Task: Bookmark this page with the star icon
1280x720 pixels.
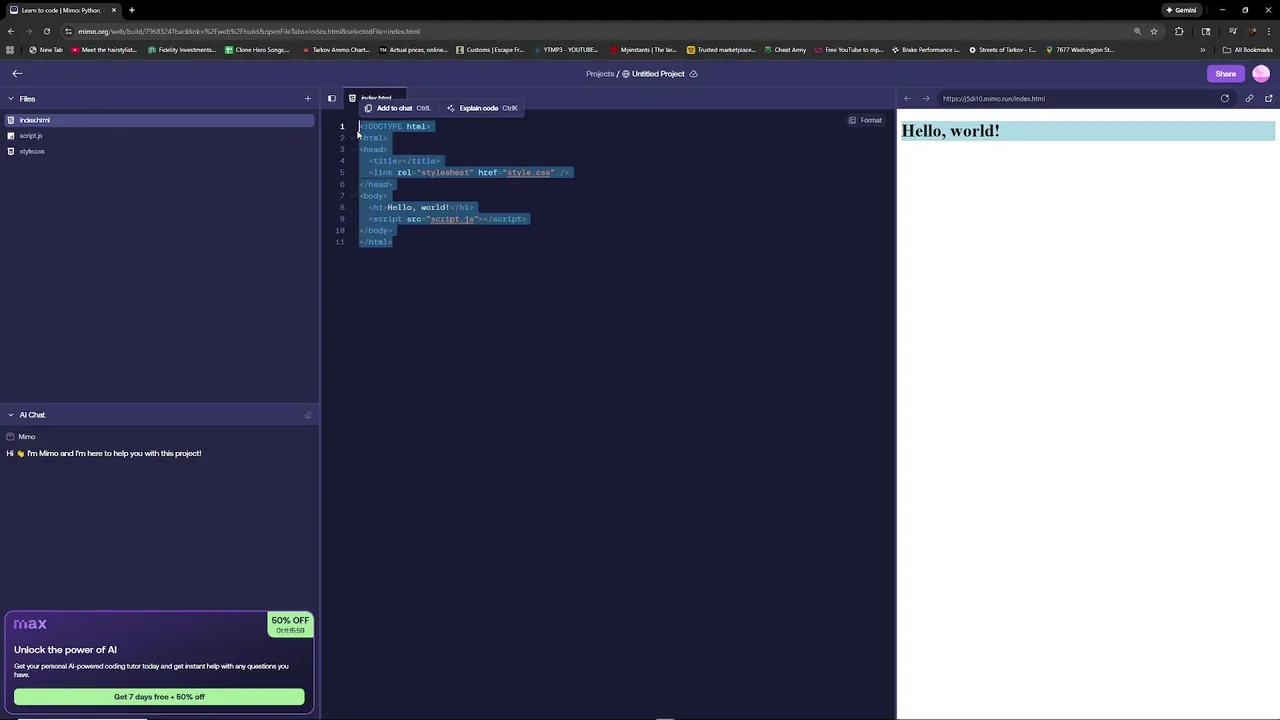Action: [1154, 31]
